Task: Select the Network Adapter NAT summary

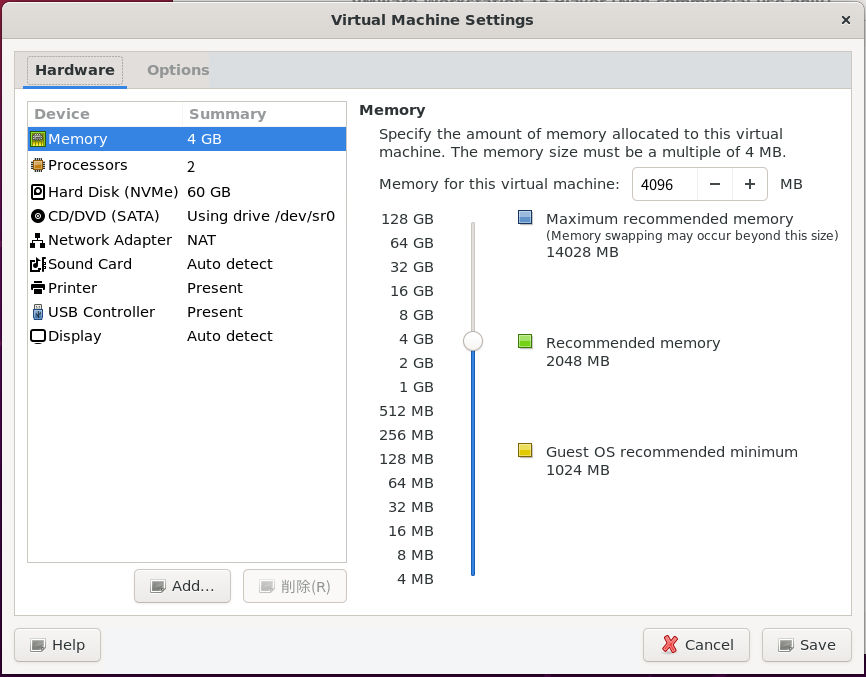Action: point(201,240)
